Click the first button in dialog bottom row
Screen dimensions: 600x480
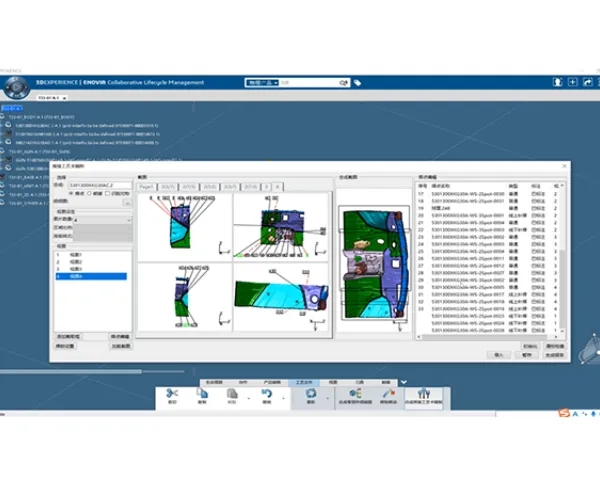499,355
